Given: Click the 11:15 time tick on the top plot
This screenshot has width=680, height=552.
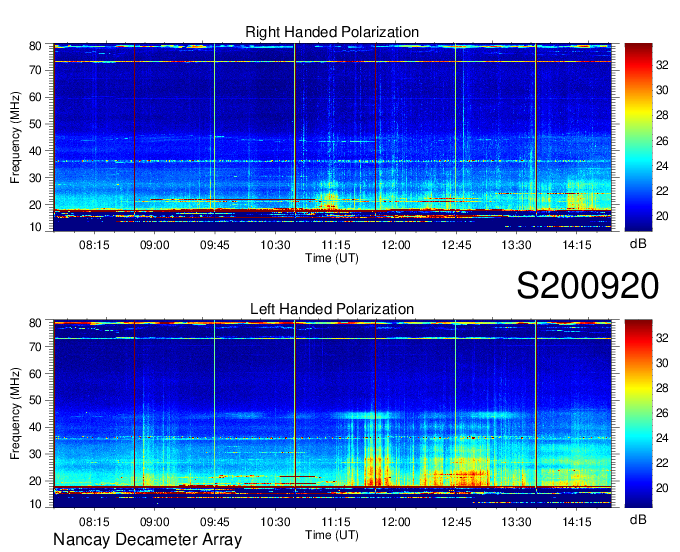Looking at the screenshot, I should point(335,245).
